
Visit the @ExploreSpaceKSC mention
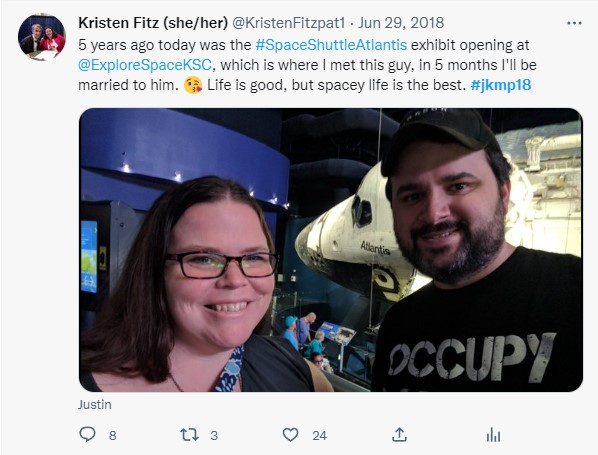pyautogui.click(x=145, y=65)
